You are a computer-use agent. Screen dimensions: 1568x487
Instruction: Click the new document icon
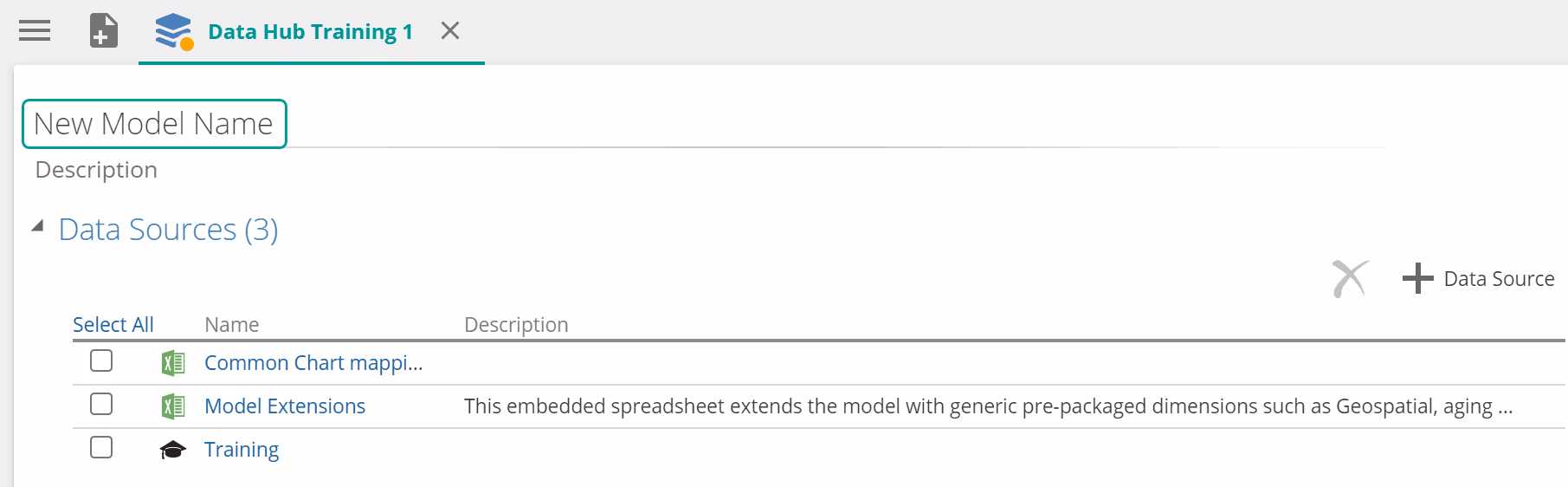pos(104,31)
